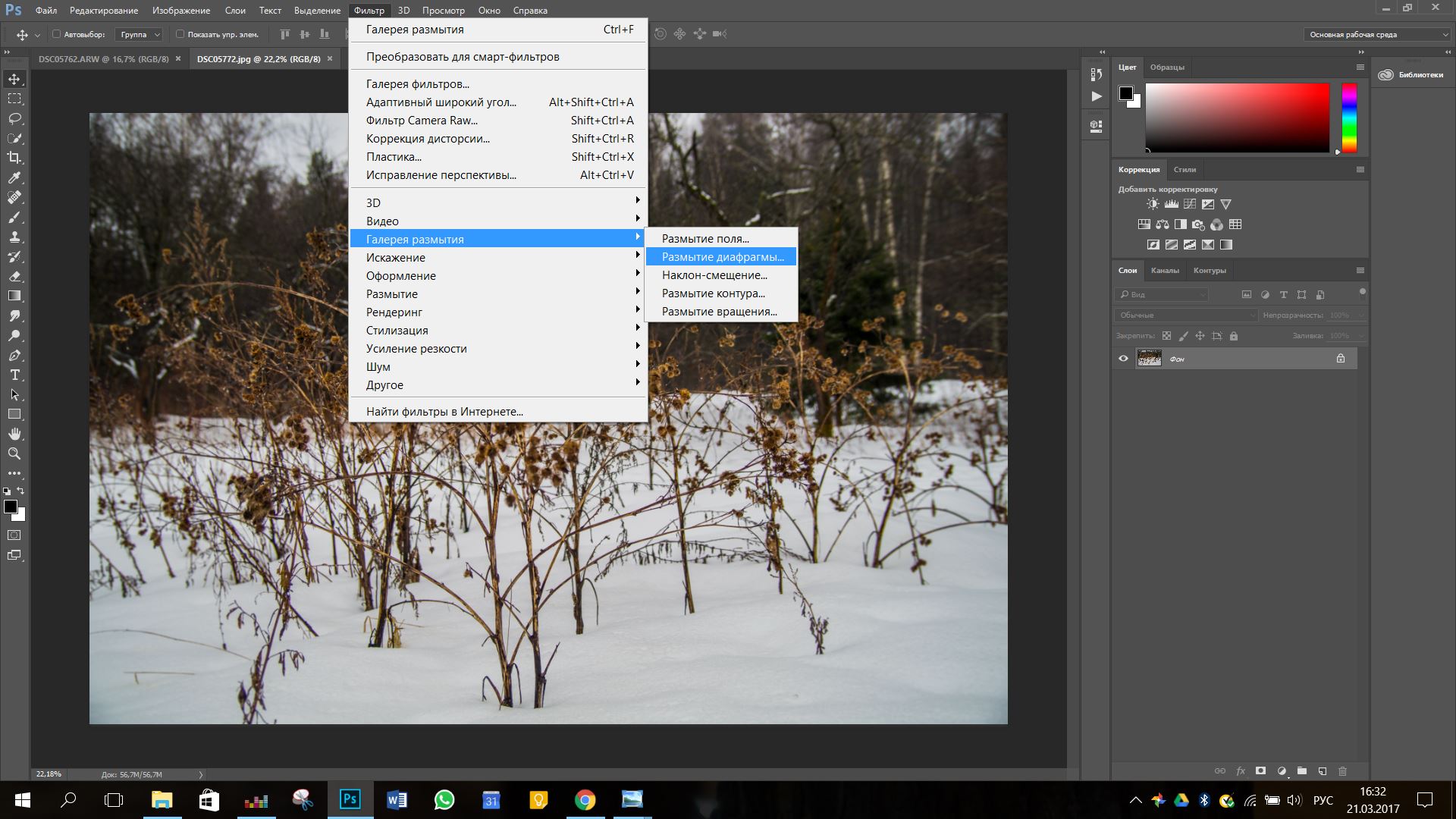This screenshot has width=1456, height=819.
Task: Open the Группа auto-select dropdown
Action: point(139,34)
